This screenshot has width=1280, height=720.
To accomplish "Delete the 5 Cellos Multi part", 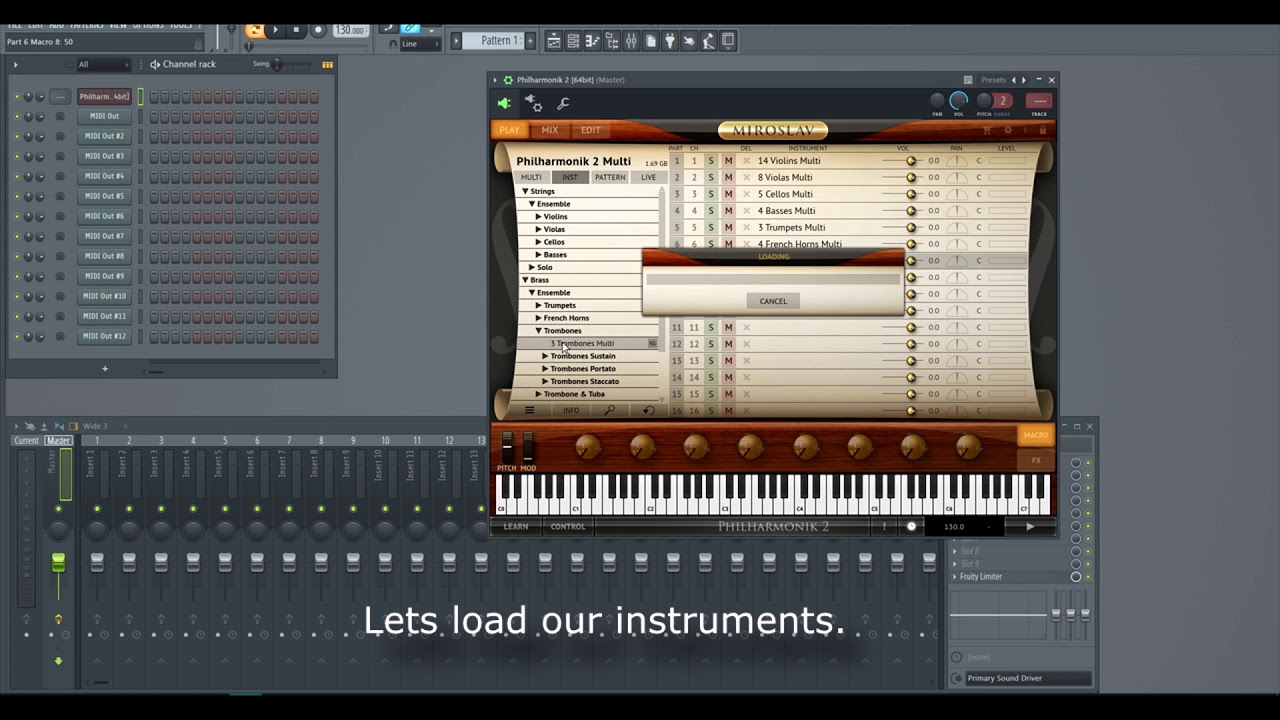I will pos(746,194).
